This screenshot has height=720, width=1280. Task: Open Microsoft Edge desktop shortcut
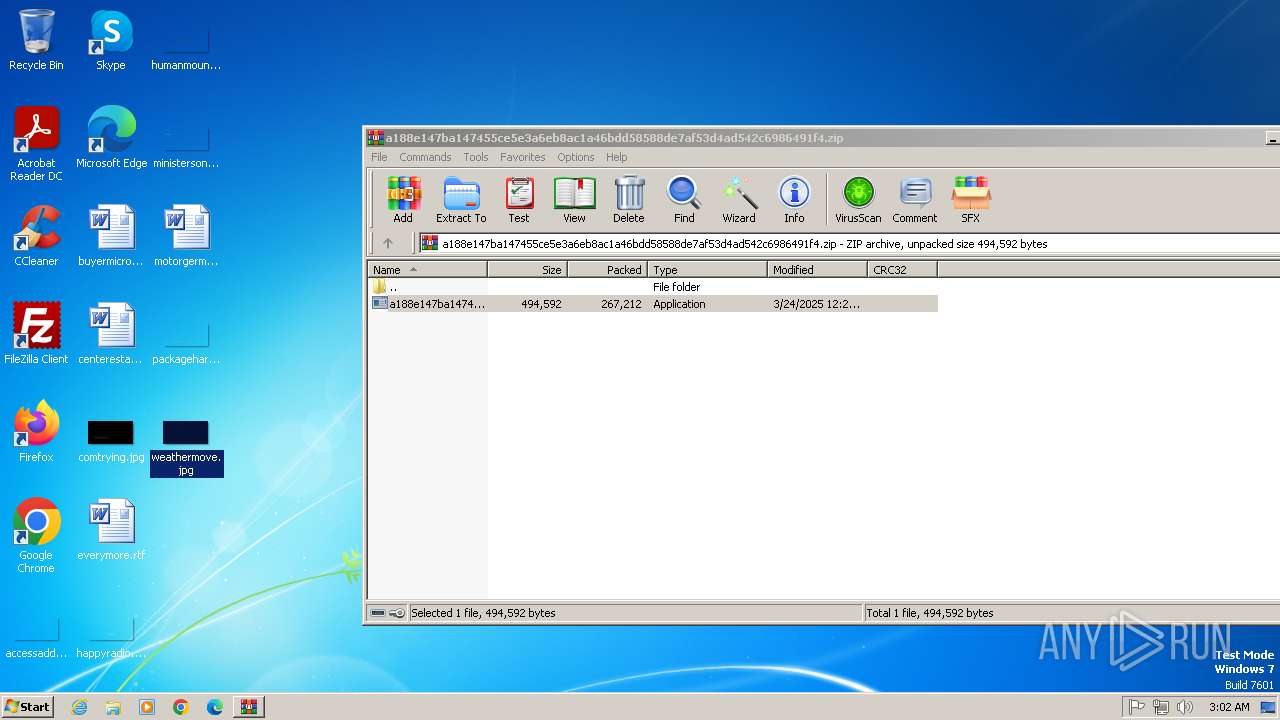pos(111,138)
